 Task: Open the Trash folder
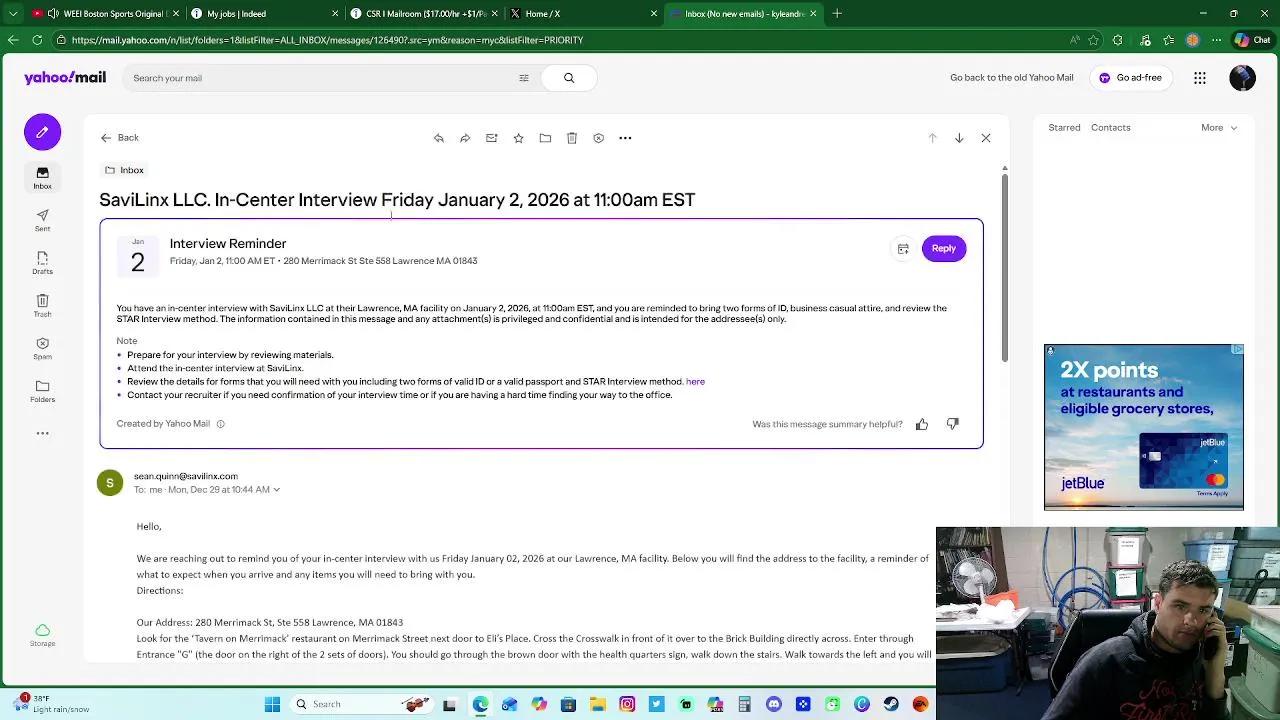(x=42, y=306)
